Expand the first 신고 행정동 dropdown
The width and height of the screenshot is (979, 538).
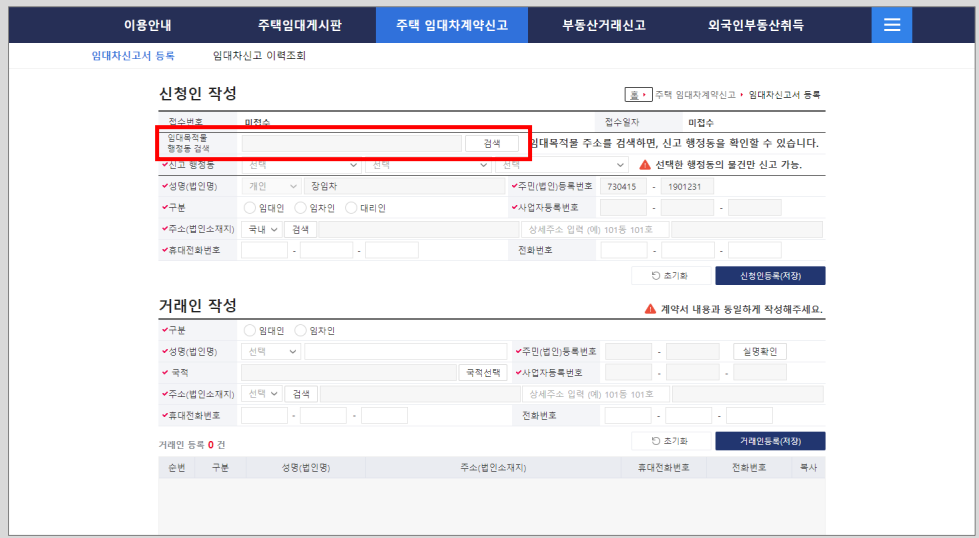point(301,165)
